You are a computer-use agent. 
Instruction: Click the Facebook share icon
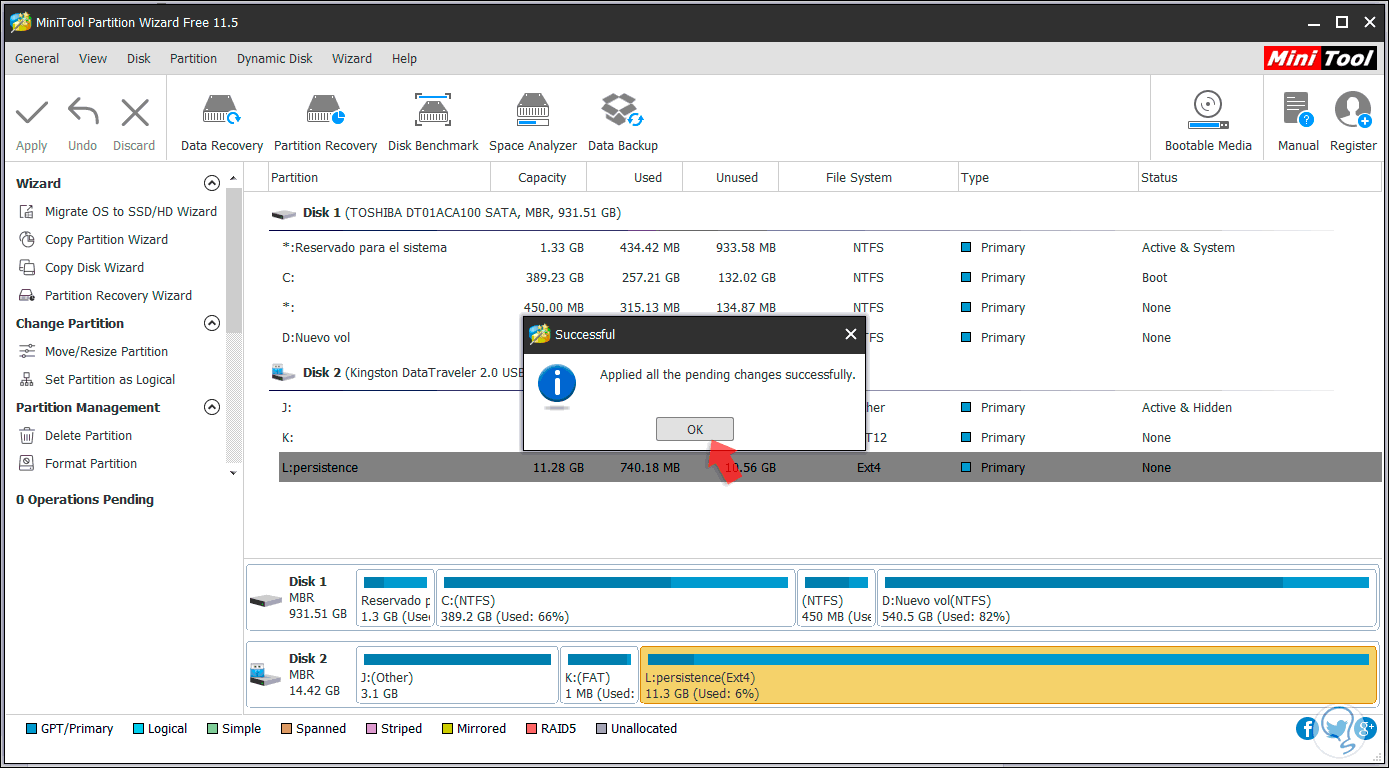[x=1306, y=729]
